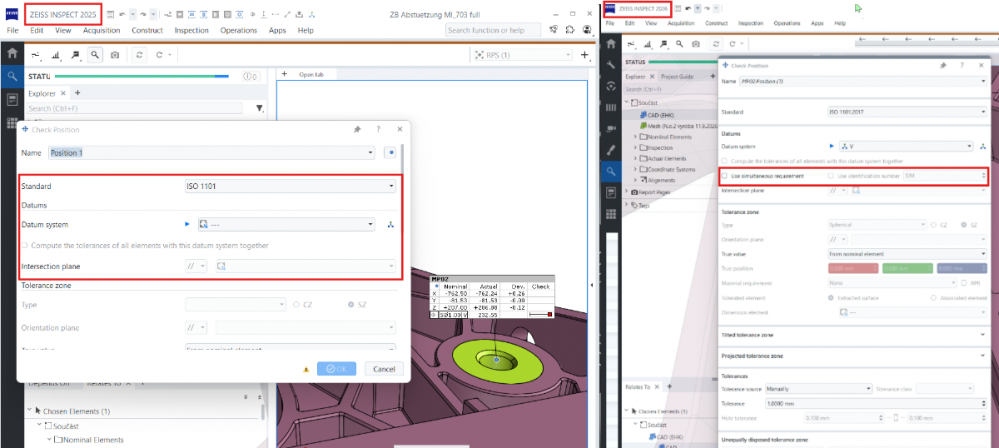Click the user account icon in the 2025 title area
Image resolution: width=999 pixels, height=448 pixels.
587,29
